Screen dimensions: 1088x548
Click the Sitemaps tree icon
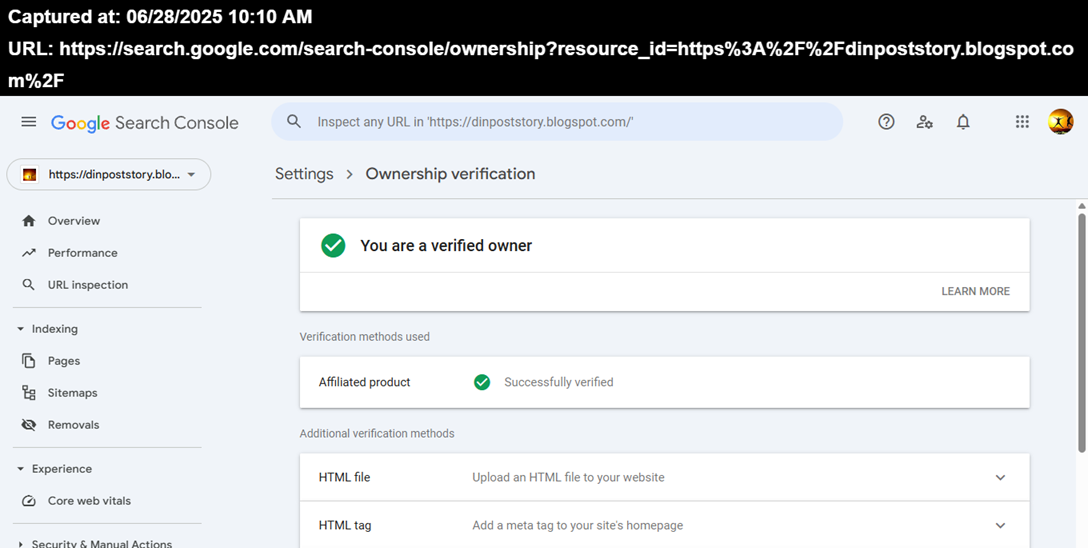tap(28, 393)
